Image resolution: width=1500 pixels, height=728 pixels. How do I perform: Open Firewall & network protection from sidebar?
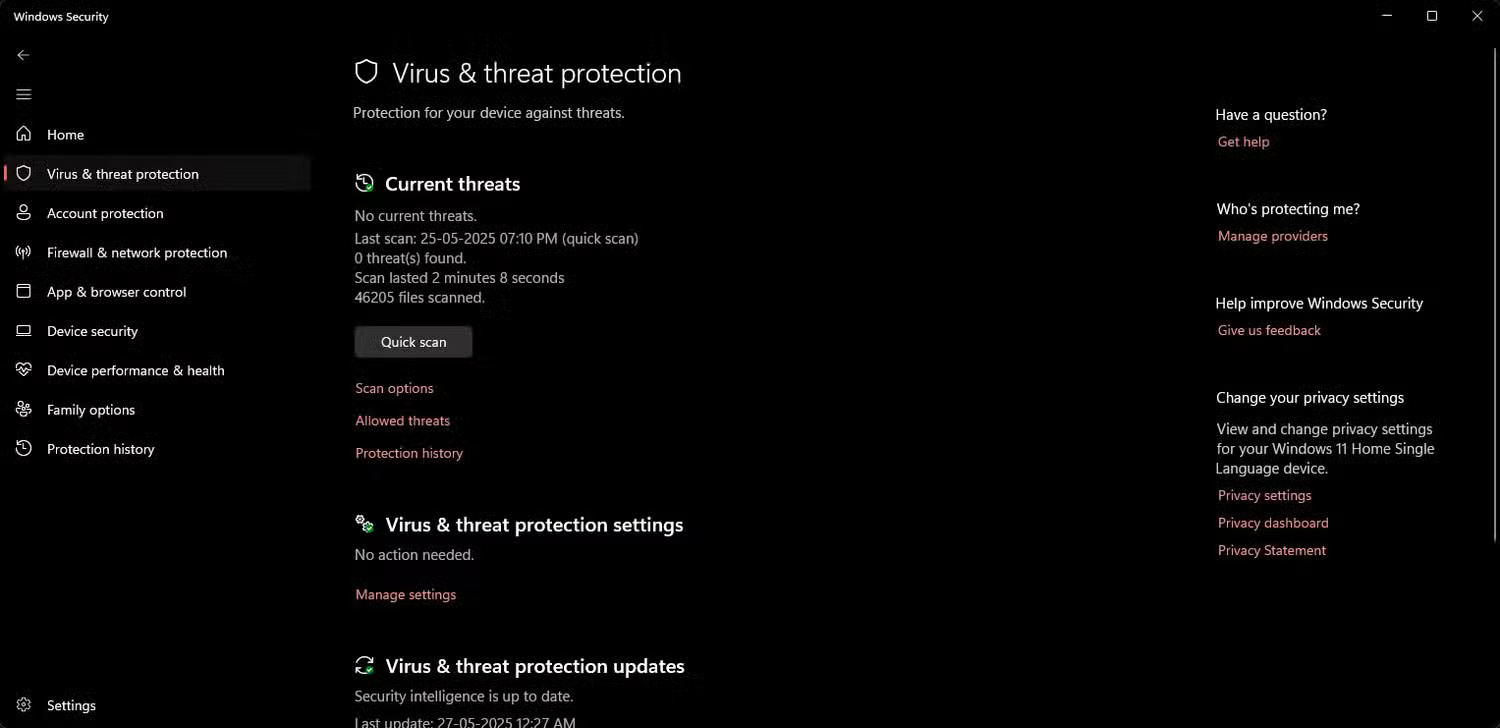pyautogui.click(x=137, y=252)
